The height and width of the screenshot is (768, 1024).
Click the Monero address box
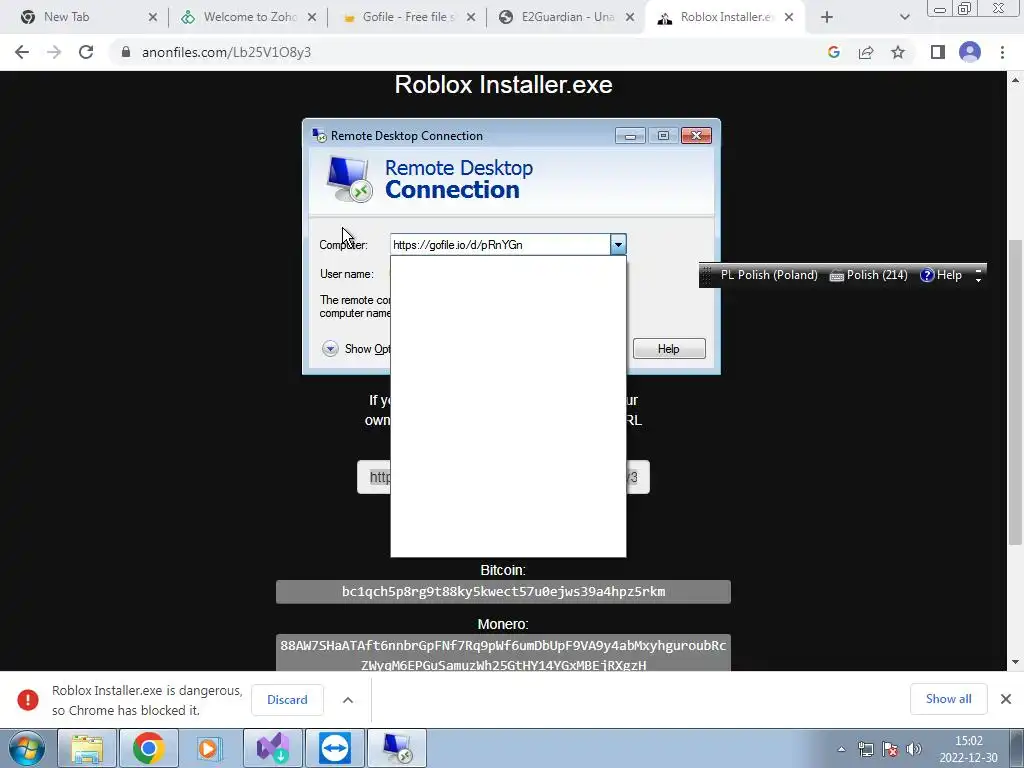click(503, 653)
